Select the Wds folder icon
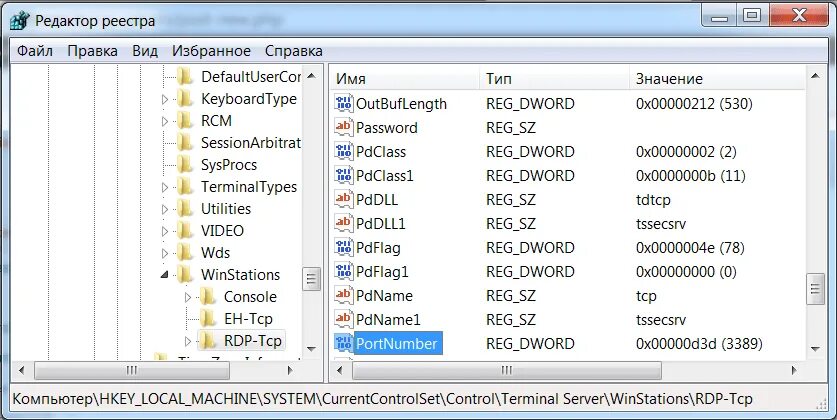Screen dimensions: 837x420 click(185, 252)
